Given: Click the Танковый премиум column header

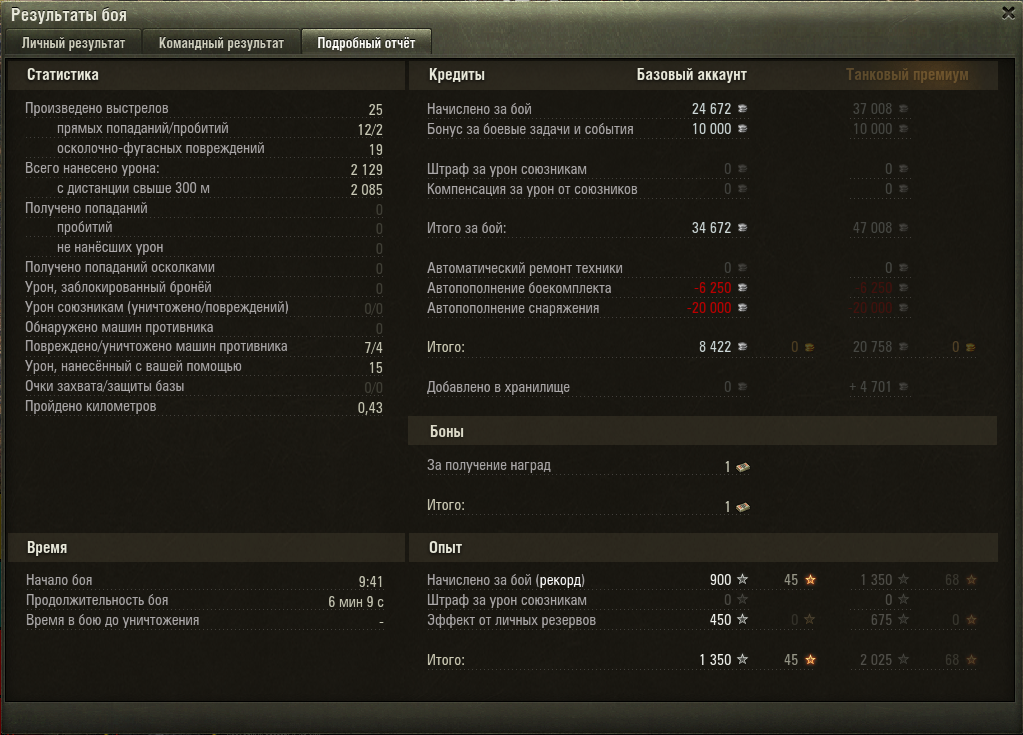Looking at the screenshot, I should pyautogui.click(x=907, y=75).
